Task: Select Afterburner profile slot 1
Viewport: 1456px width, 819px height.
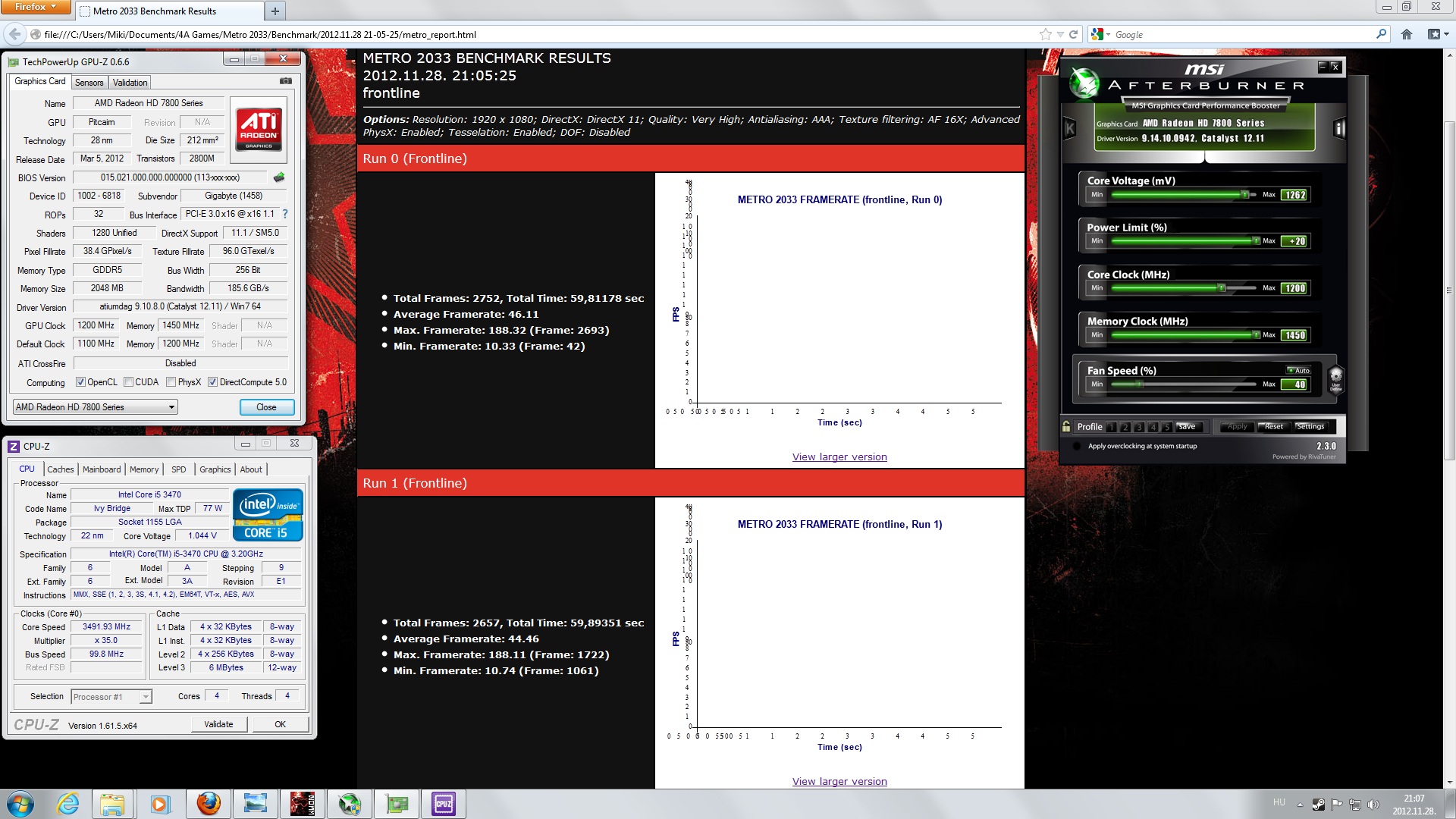Action: (1112, 427)
